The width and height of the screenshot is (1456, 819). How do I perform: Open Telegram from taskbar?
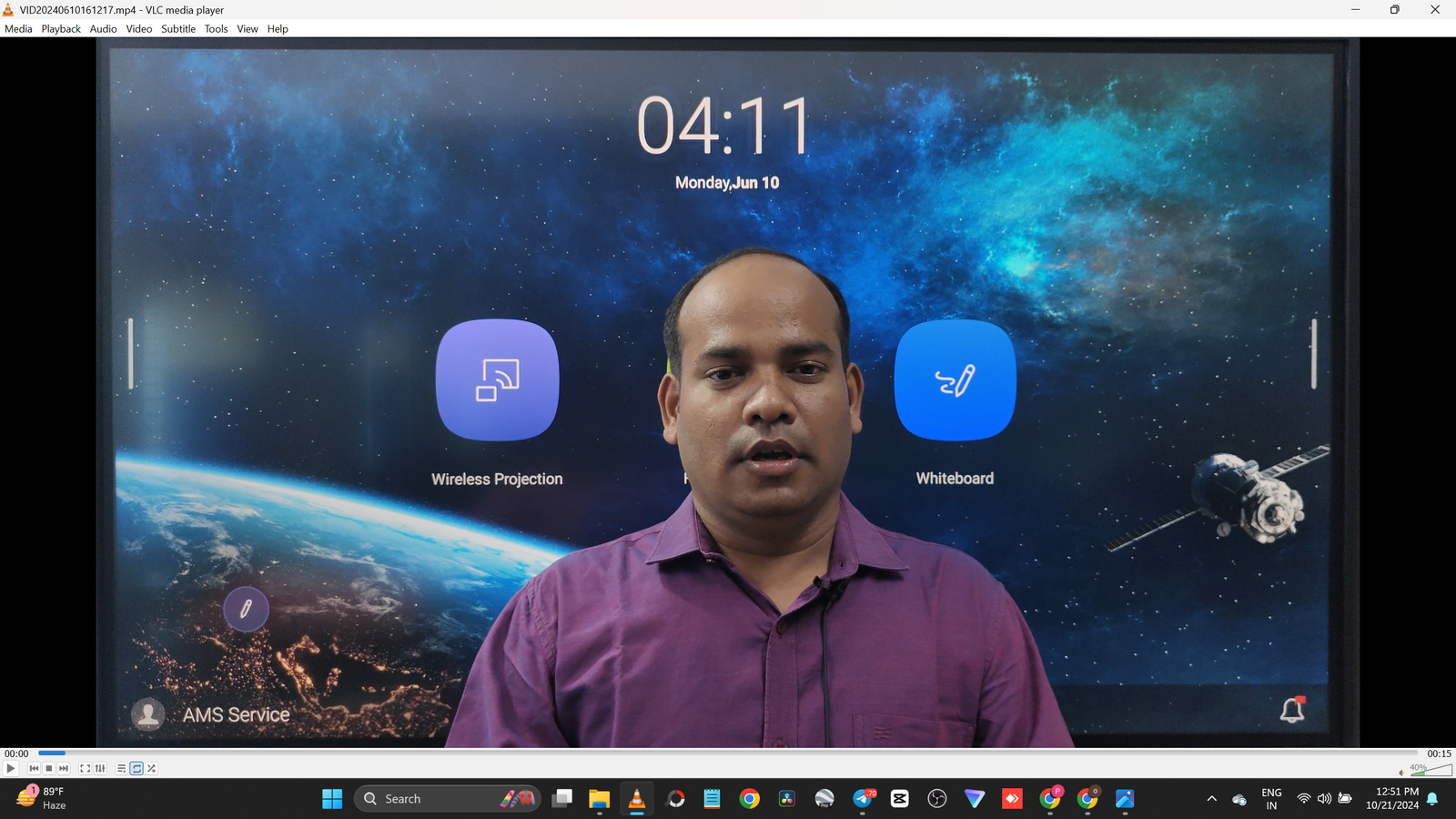[863, 799]
